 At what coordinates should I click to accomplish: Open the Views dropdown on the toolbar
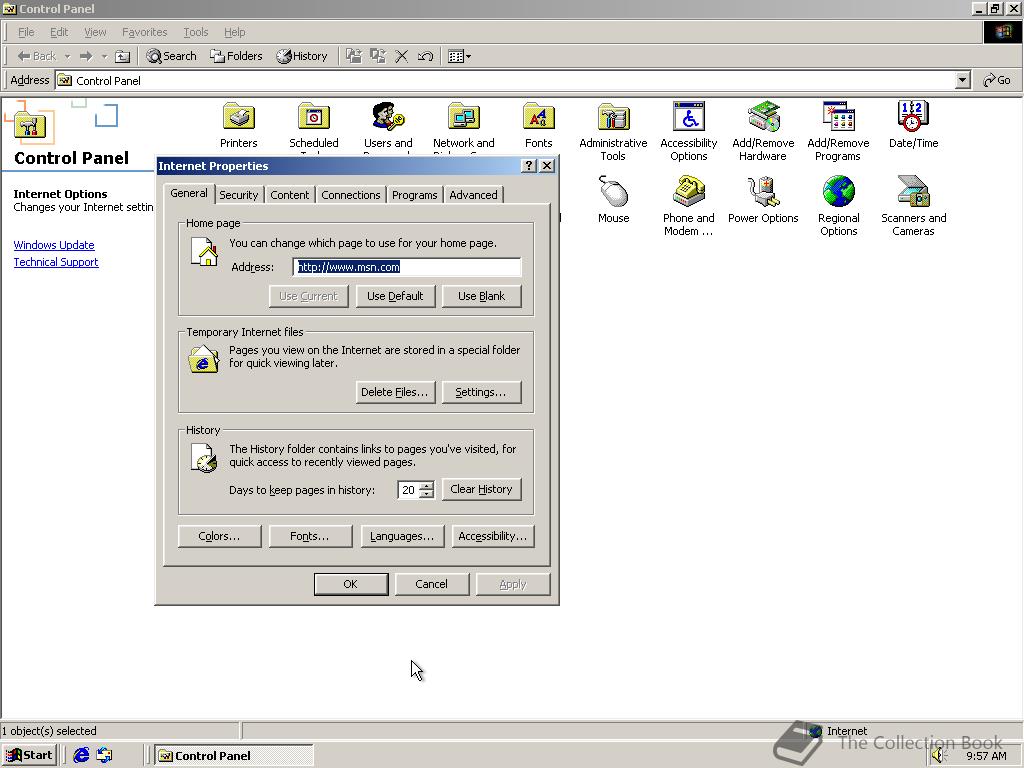[x=459, y=56]
